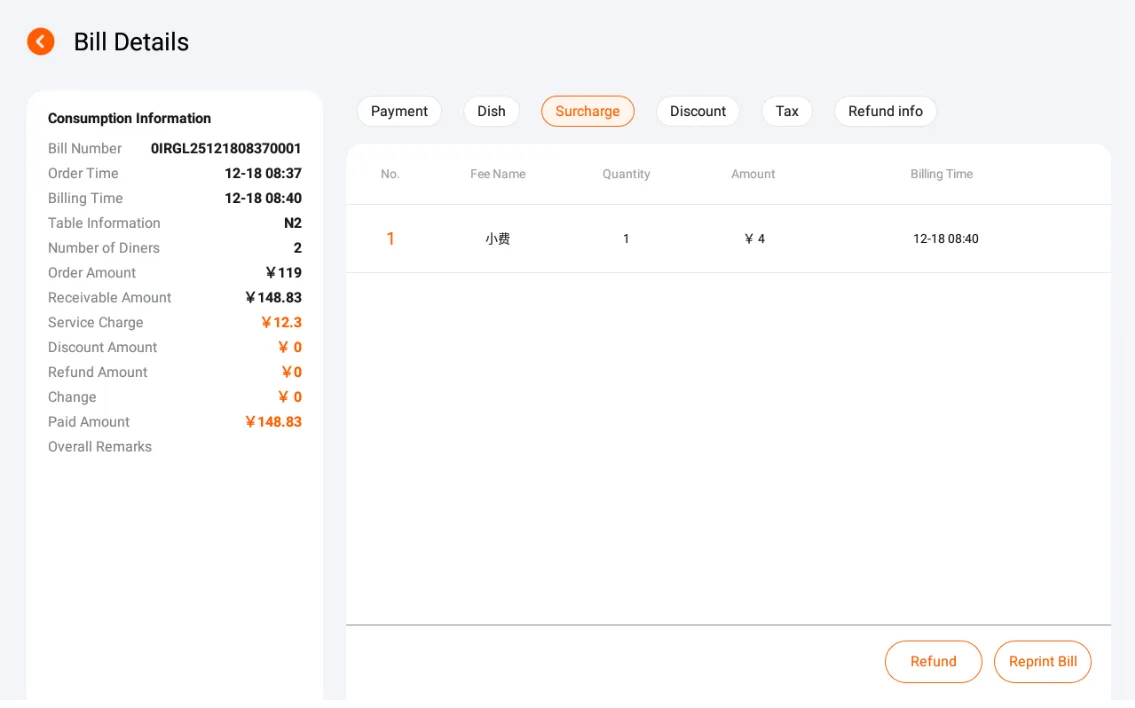View the Discount tab
Image resolution: width=1135 pixels, height=708 pixels.
click(697, 111)
